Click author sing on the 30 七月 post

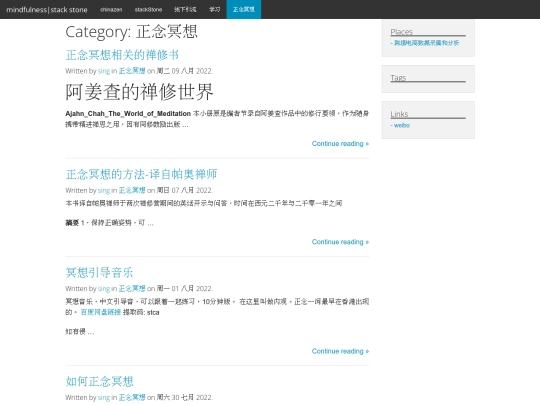click(104, 397)
